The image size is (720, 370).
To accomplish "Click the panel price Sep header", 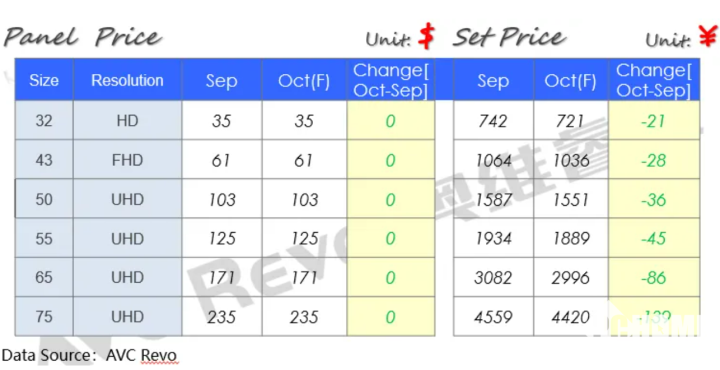I will pos(222,80).
